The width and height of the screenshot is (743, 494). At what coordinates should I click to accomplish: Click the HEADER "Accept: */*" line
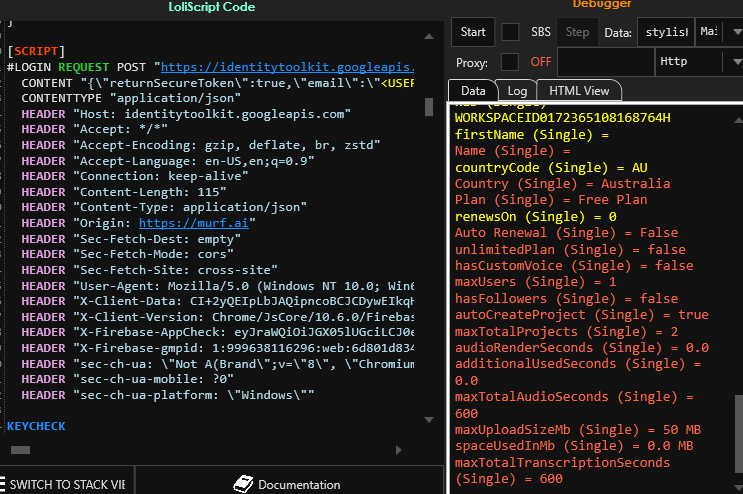point(94,129)
